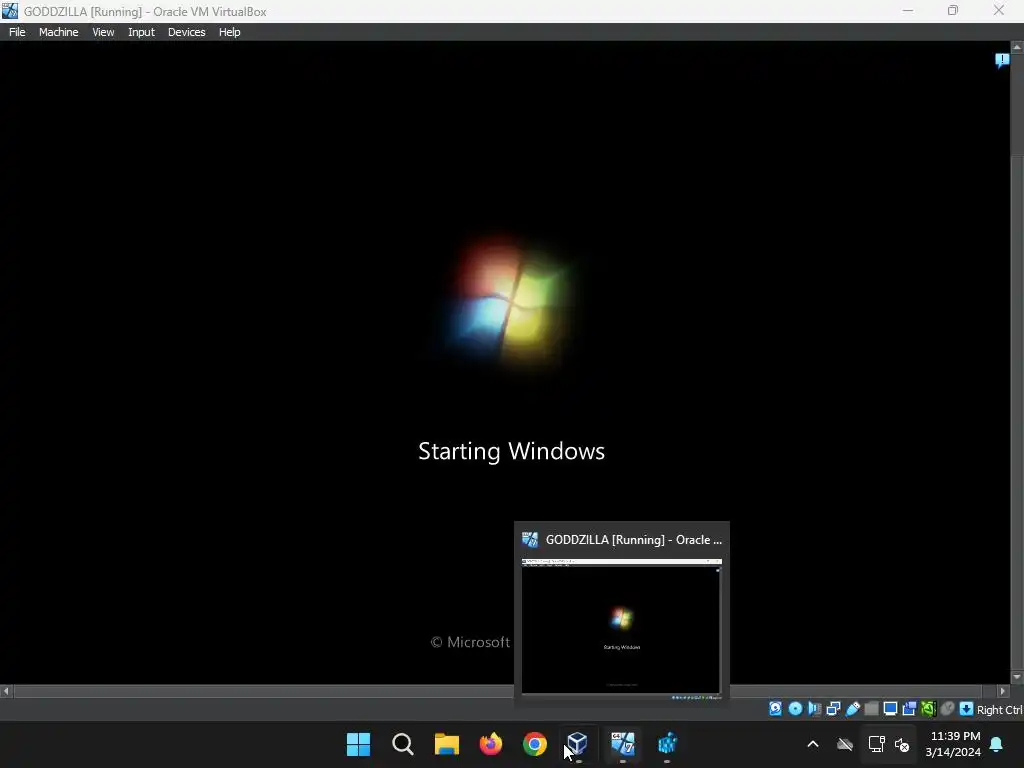Open VirtualBox Manager taskbar icon
The width and height of the screenshot is (1024, 768).
point(577,744)
